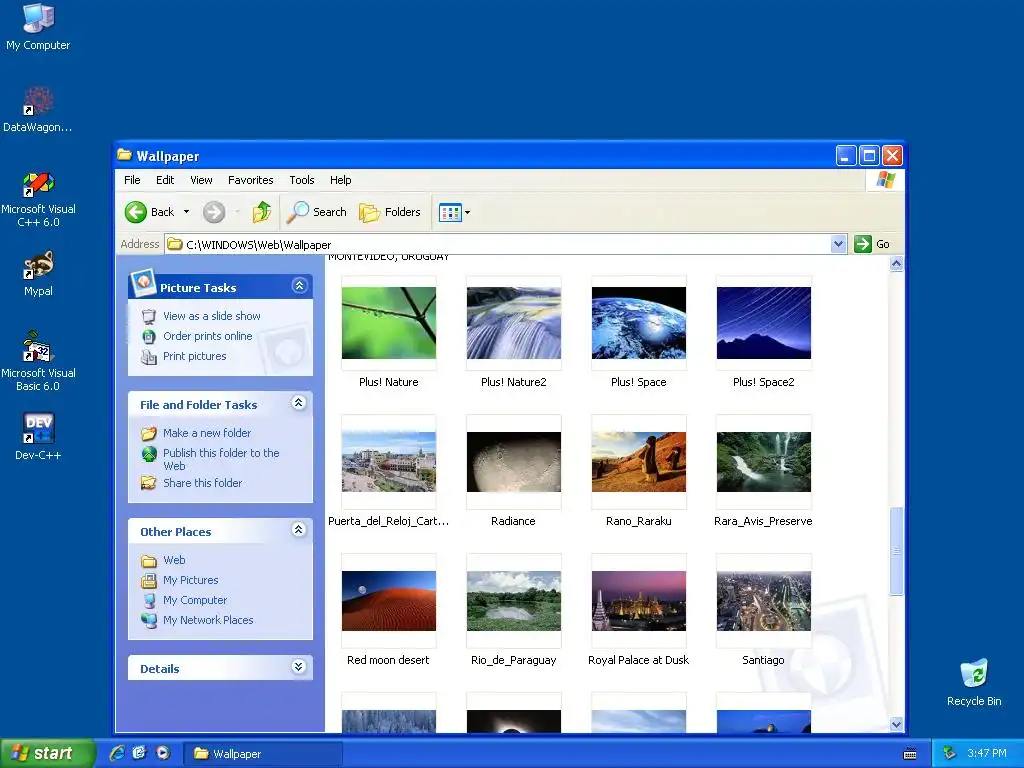
Task: Toggle the Folders pane
Action: point(390,212)
